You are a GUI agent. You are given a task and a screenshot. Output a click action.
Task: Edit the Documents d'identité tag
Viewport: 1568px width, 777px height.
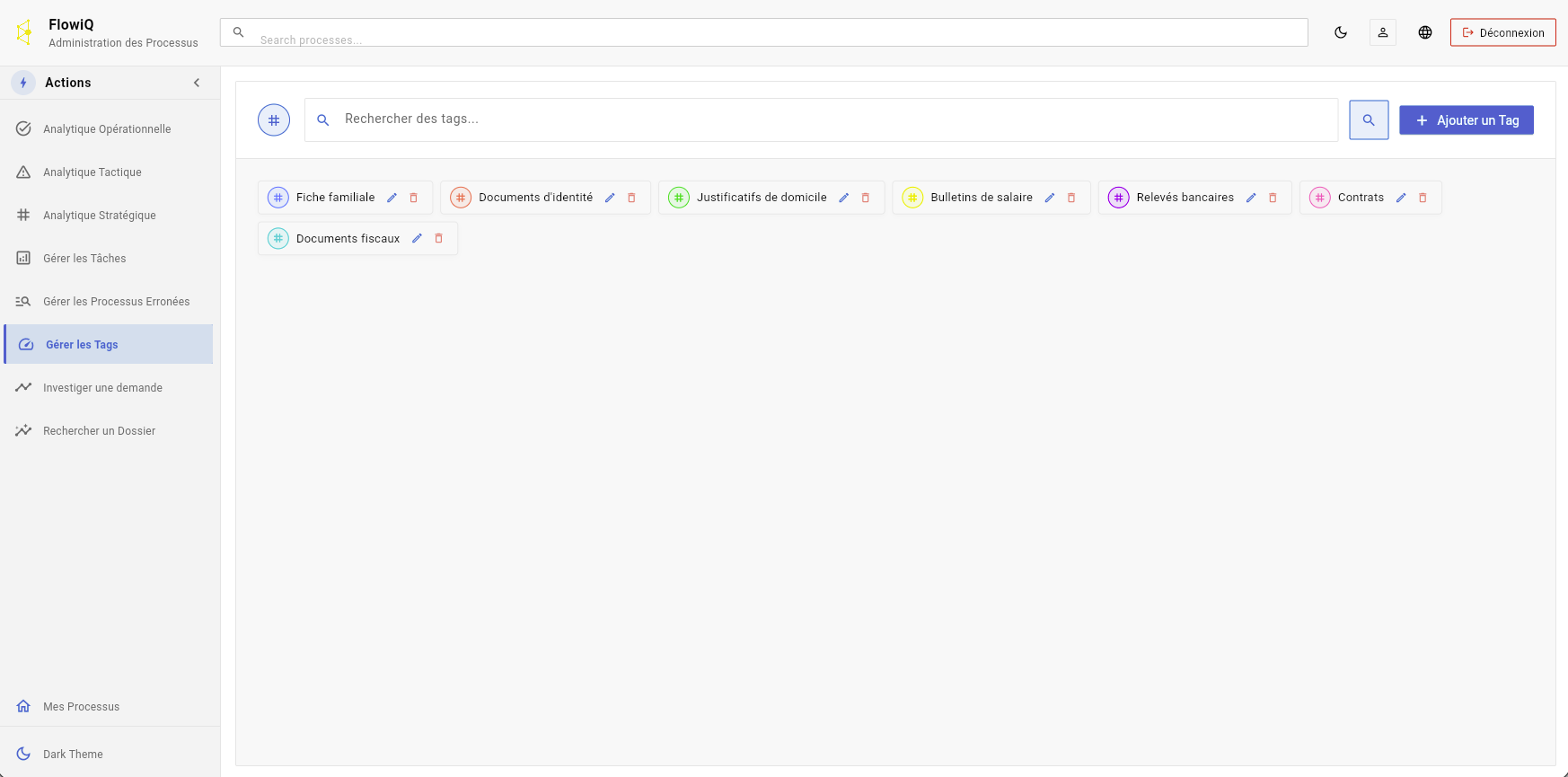tap(610, 198)
